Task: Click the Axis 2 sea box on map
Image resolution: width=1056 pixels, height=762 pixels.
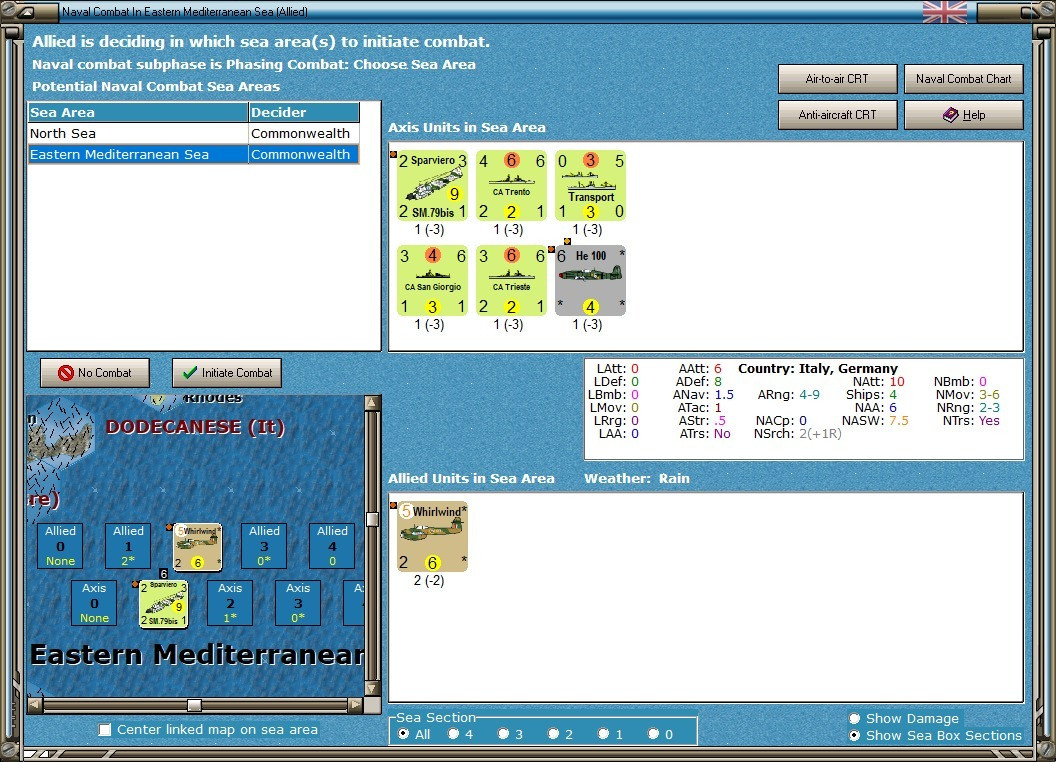Action: [x=230, y=603]
